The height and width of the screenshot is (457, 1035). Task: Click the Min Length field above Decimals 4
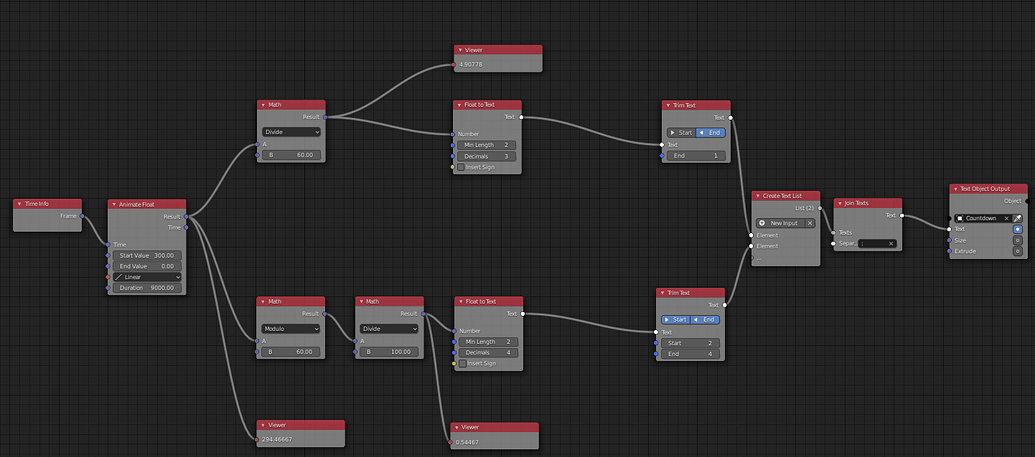click(488, 341)
